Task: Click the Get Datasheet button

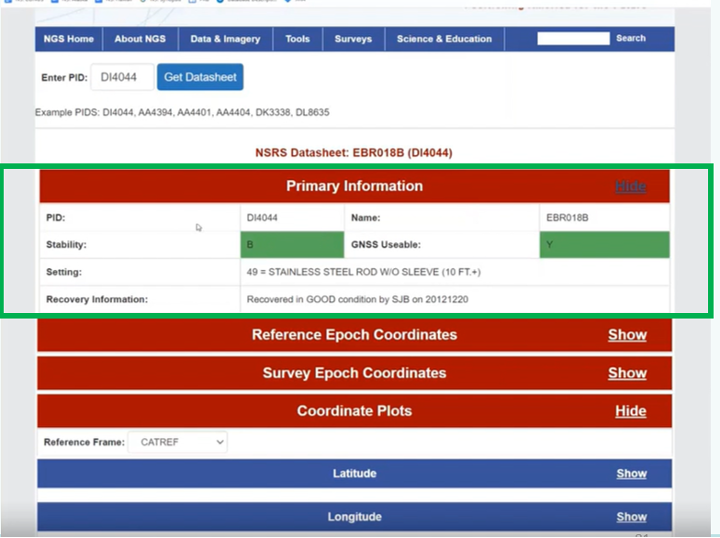Action: point(200,77)
